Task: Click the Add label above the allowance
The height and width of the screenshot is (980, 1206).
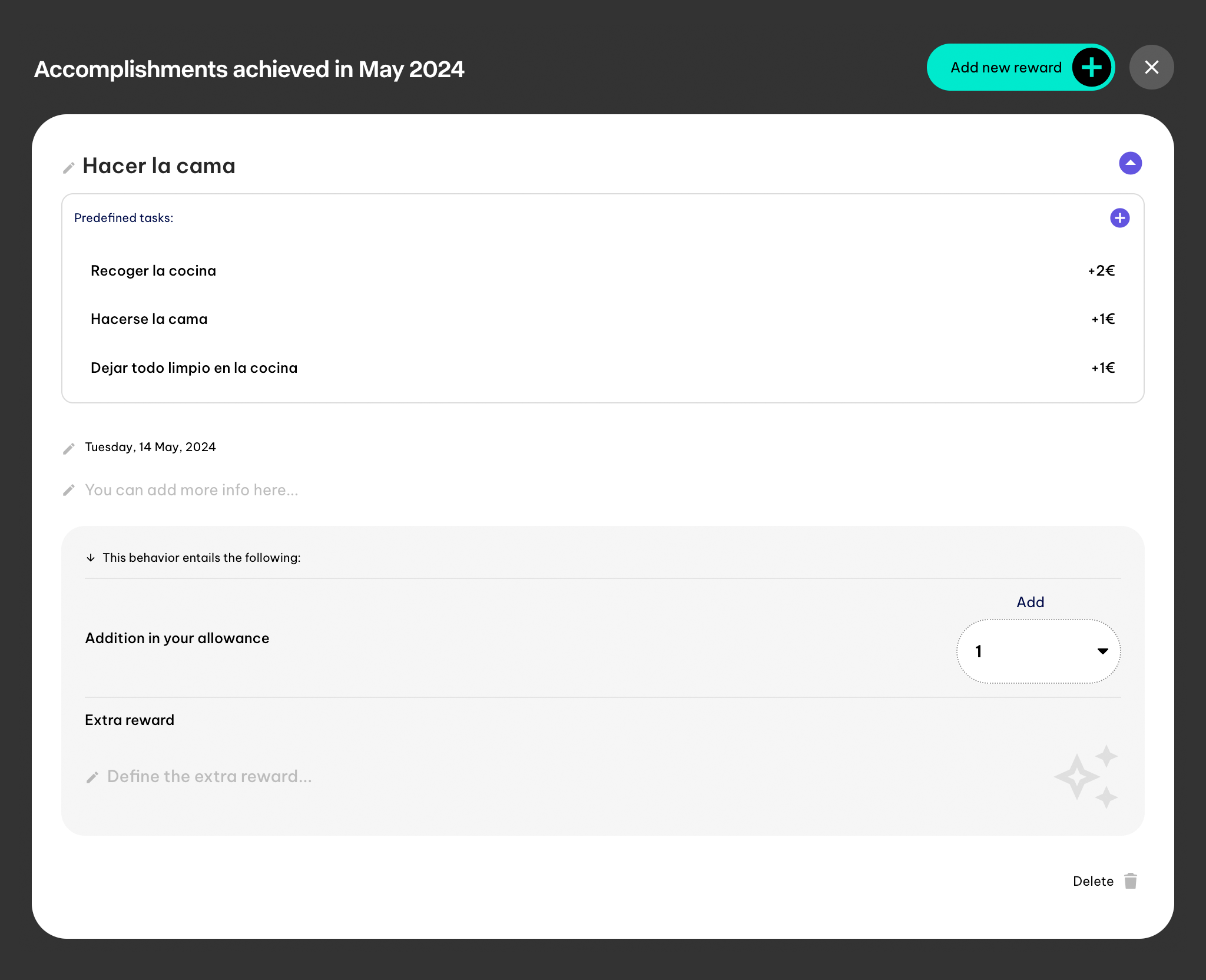Action: (x=1030, y=602)
